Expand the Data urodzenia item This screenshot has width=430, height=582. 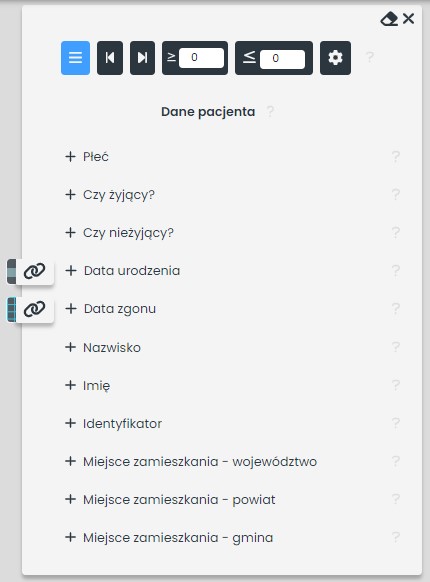(x=123, y=271)
